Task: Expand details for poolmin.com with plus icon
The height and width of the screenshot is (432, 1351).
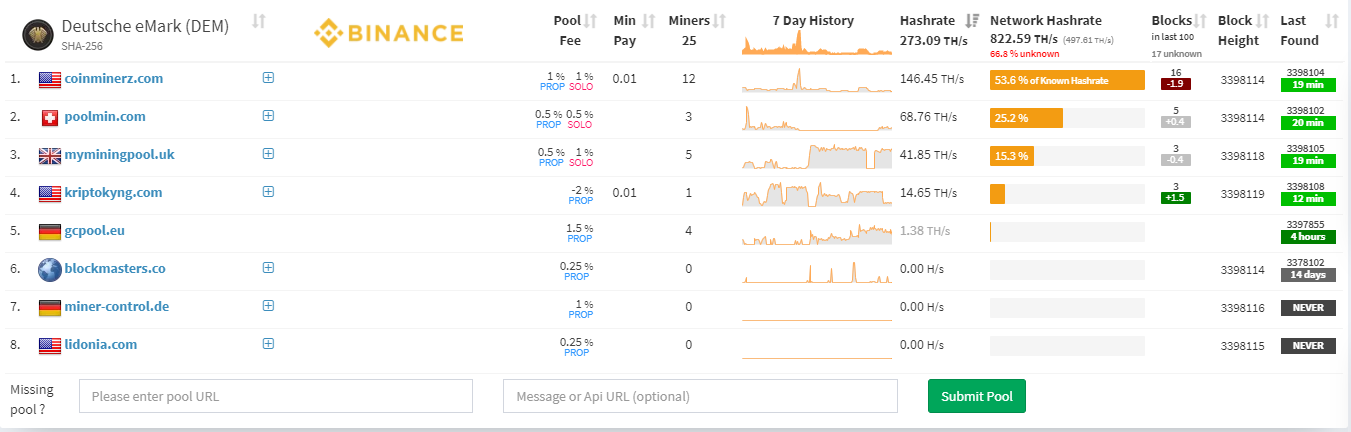Action: click(268, 116)
